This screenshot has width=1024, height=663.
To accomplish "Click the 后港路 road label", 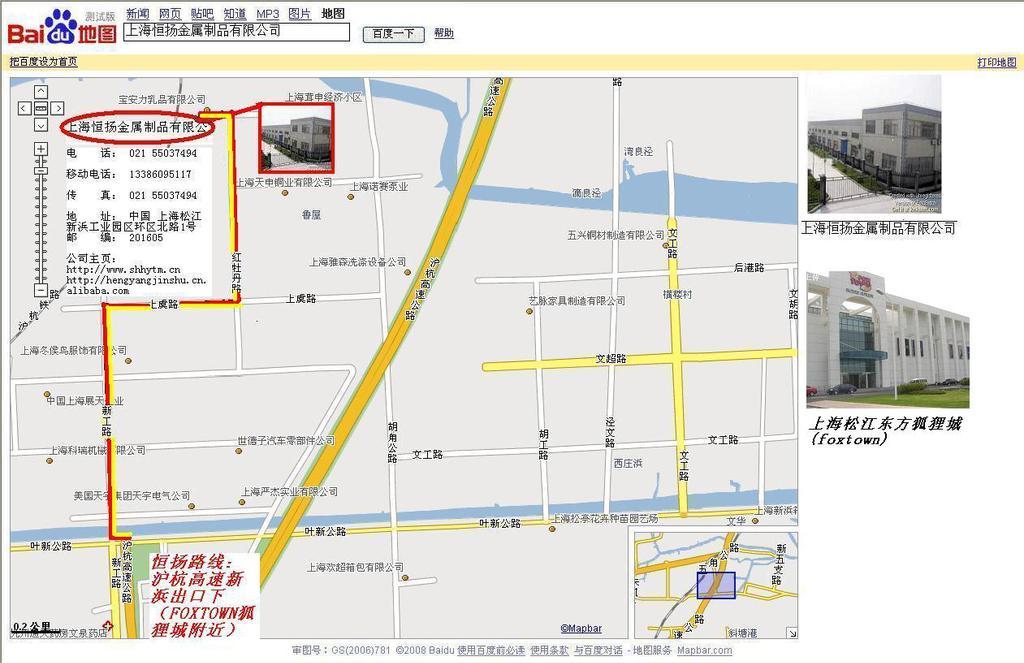I will 749,268.
